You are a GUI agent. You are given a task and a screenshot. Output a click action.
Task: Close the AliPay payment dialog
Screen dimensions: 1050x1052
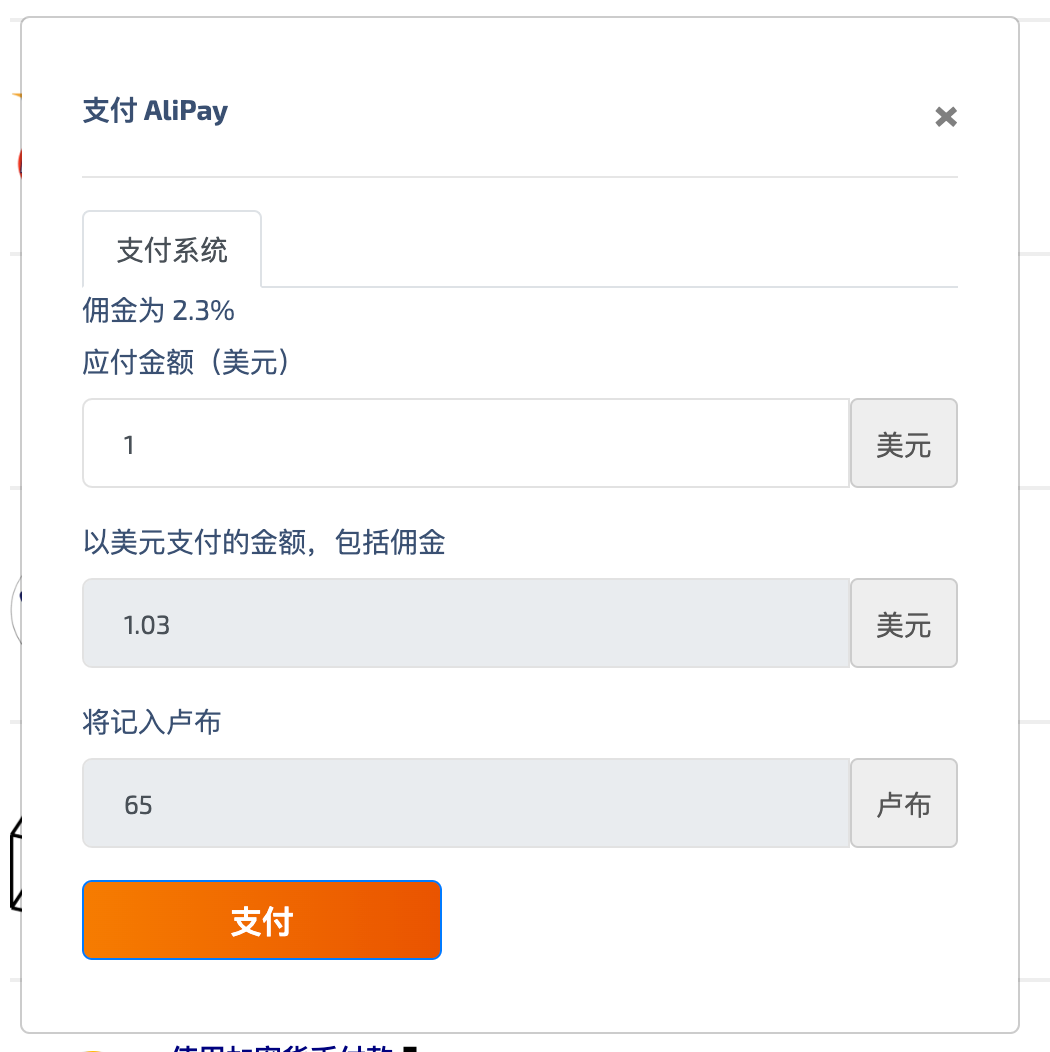coord(945,118)
